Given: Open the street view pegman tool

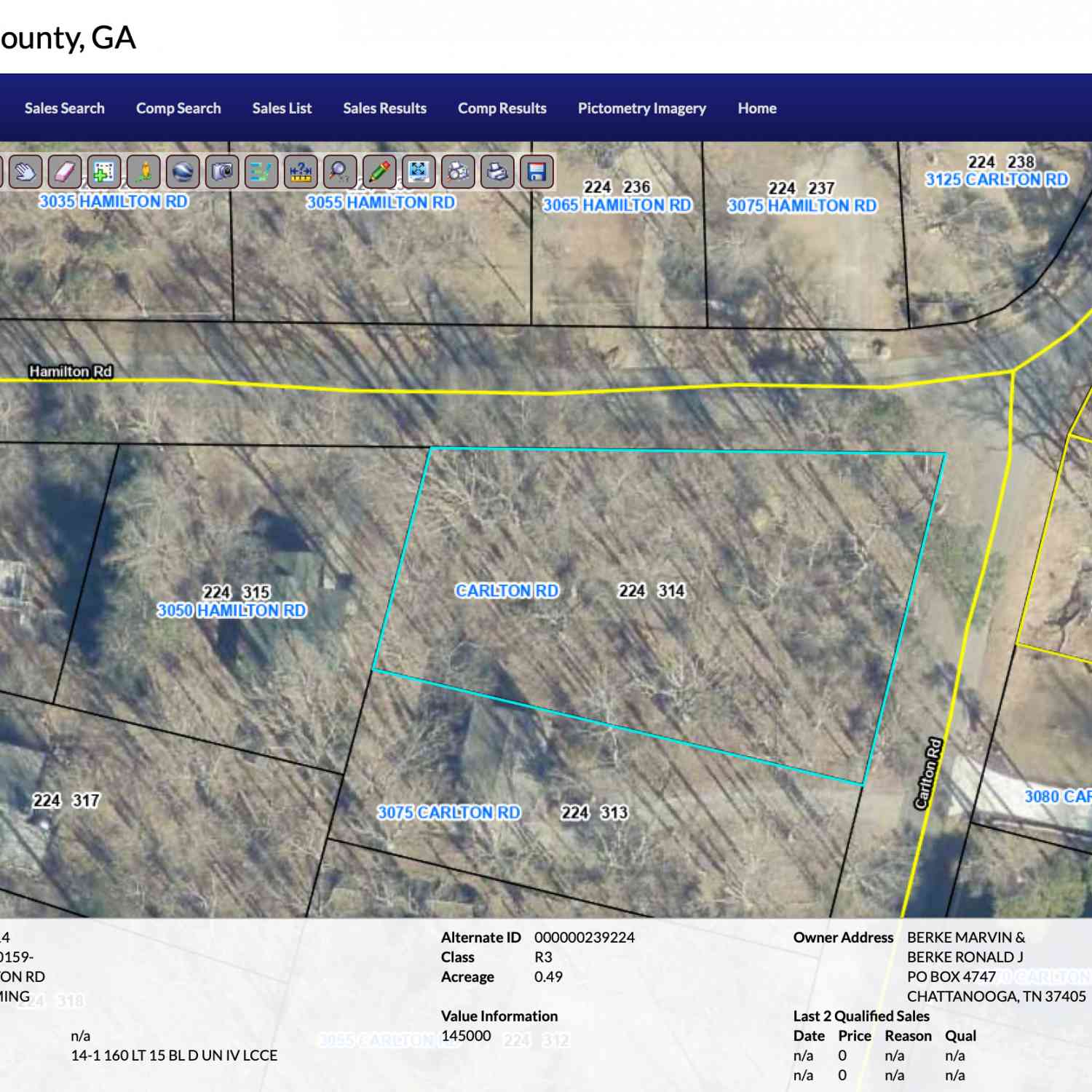Looking at the screenshot, I should (x=143, y=172).
